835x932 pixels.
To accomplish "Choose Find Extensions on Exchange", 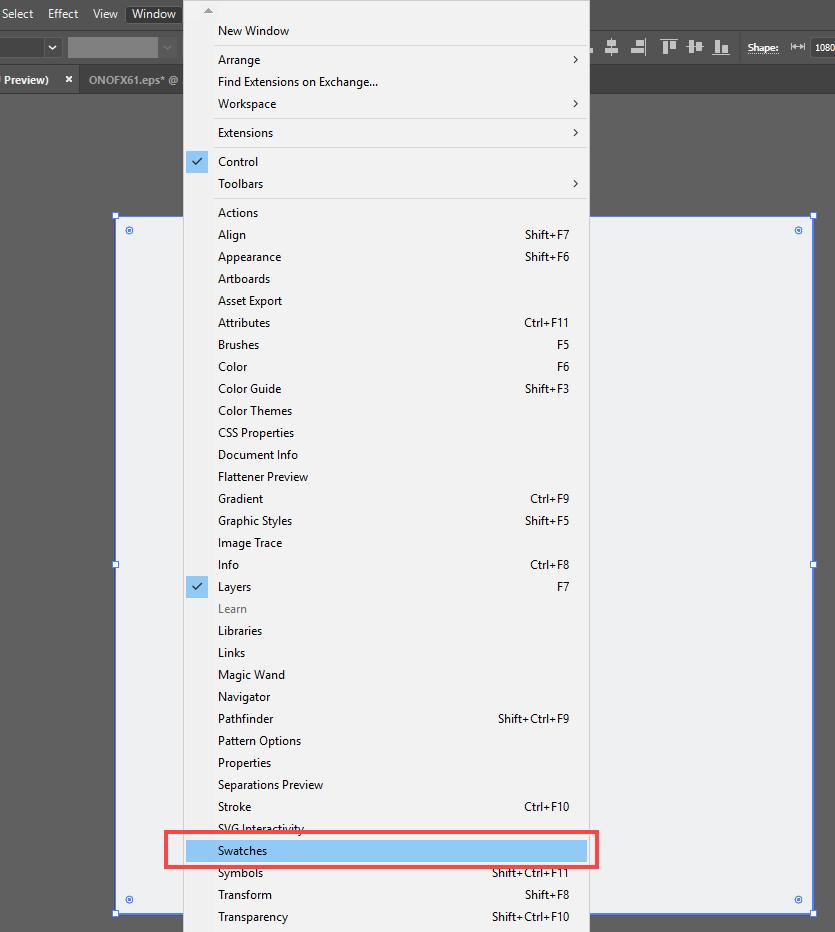I will 386,81.
